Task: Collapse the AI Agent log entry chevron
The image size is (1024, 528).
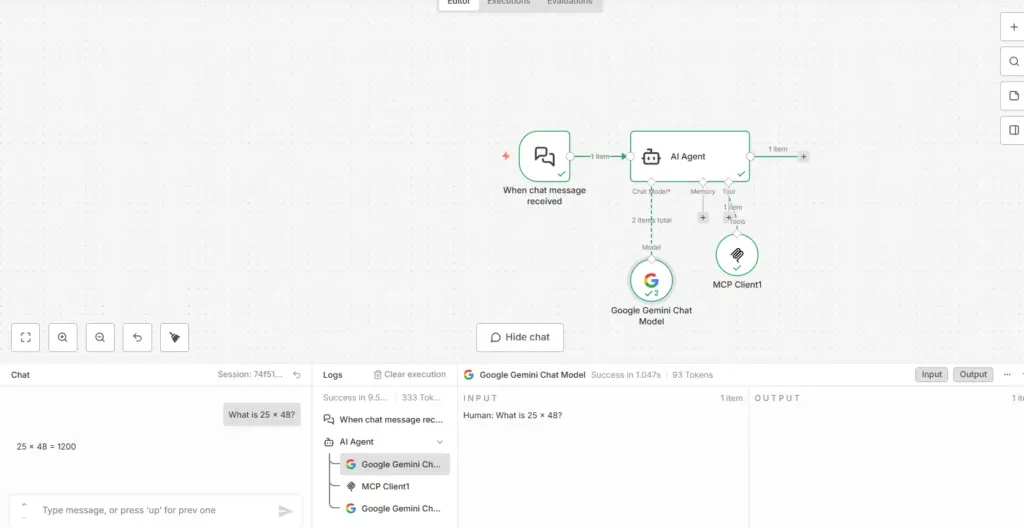Action: (440, 442)
